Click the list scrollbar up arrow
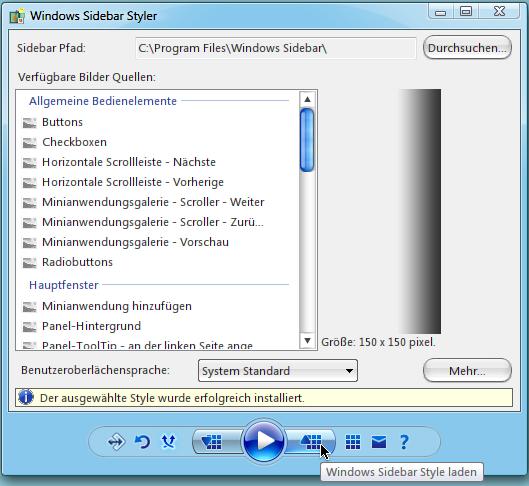 307,99
